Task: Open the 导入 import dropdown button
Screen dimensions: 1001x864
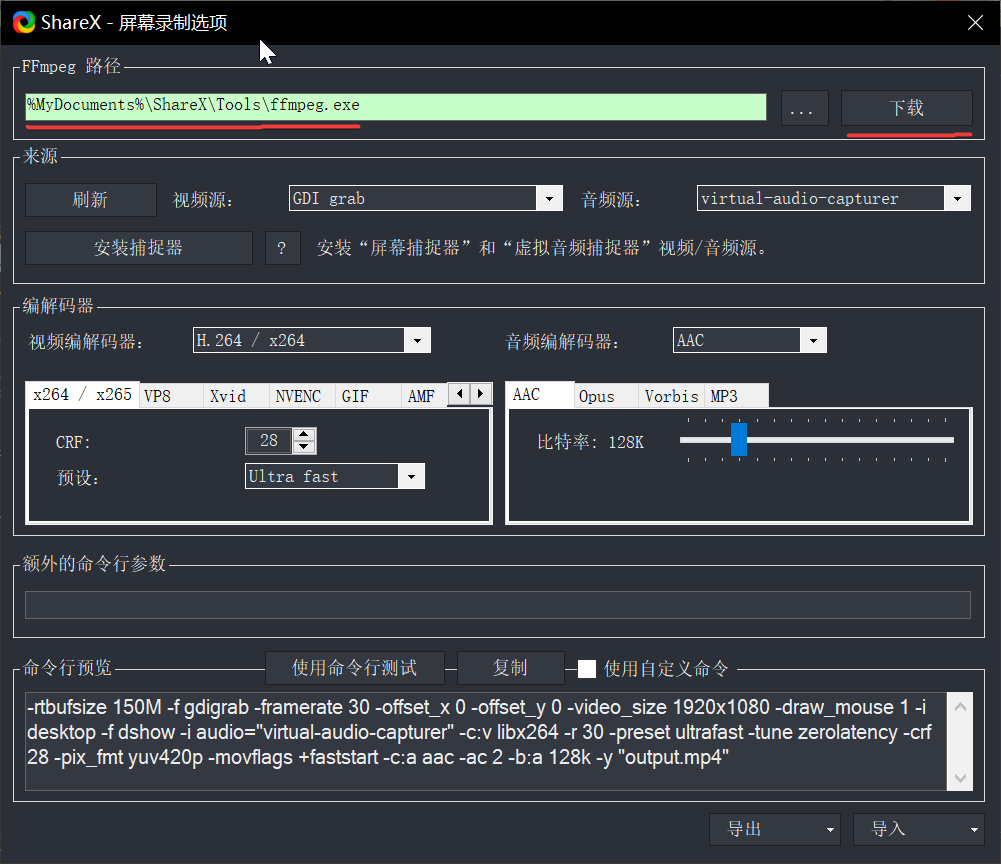Action: pos(919,830)
